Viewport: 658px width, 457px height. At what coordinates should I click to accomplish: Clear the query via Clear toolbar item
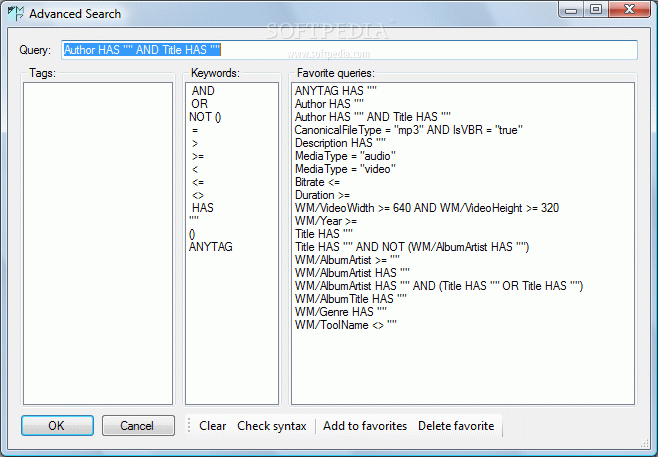[212, 426]
